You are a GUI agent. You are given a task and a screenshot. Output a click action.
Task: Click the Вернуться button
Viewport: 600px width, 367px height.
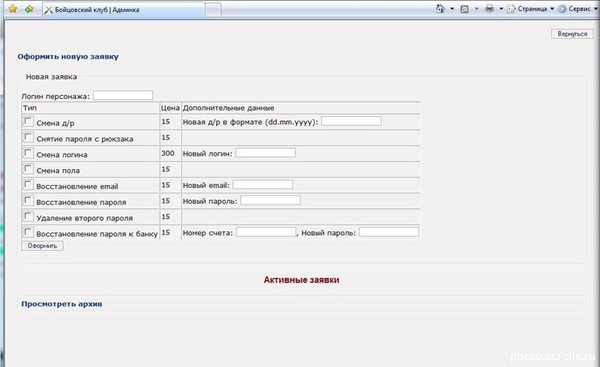click(572, 34)
